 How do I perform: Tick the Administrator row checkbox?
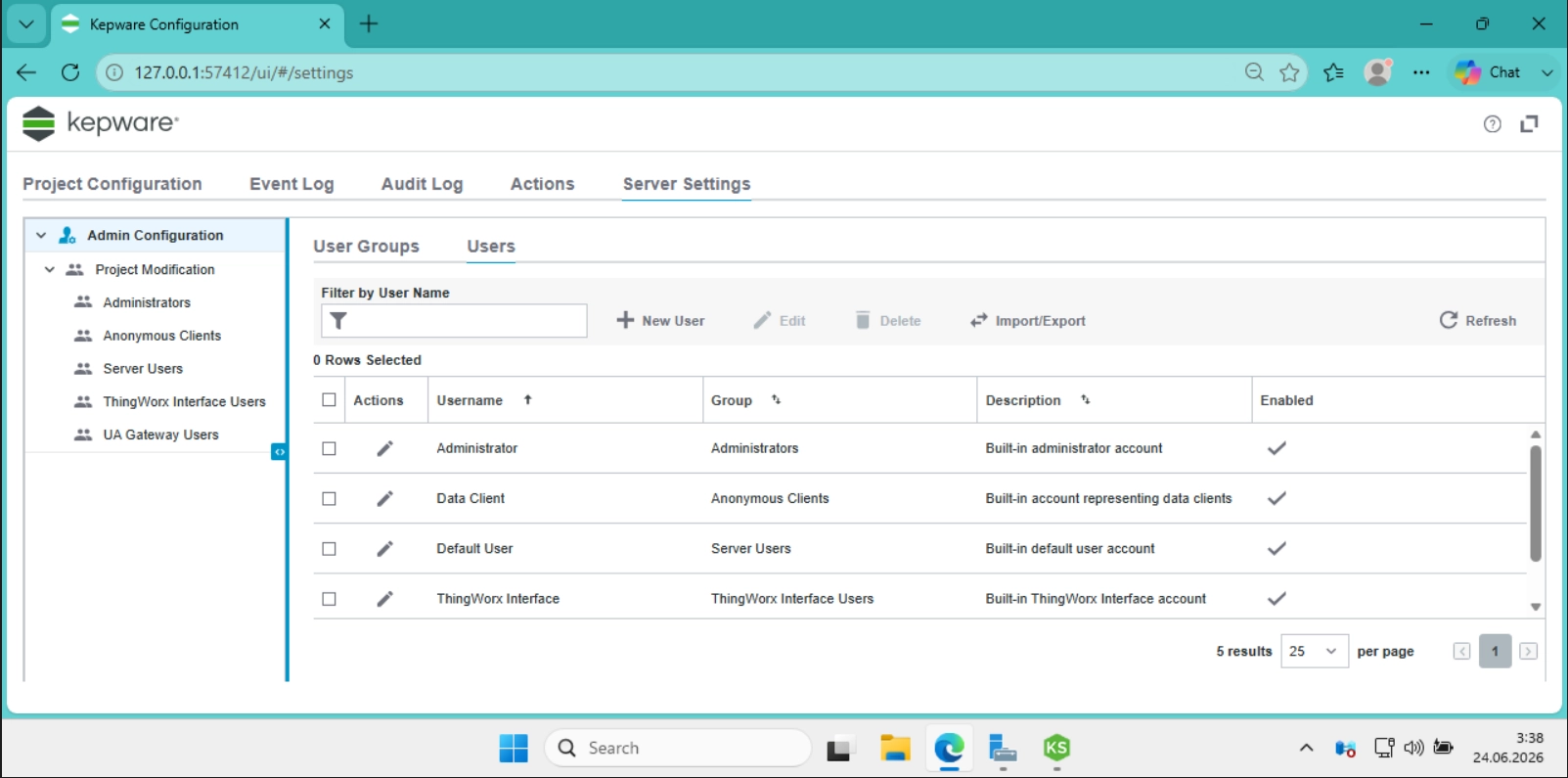pyautogui.click(x=330, y=448)
